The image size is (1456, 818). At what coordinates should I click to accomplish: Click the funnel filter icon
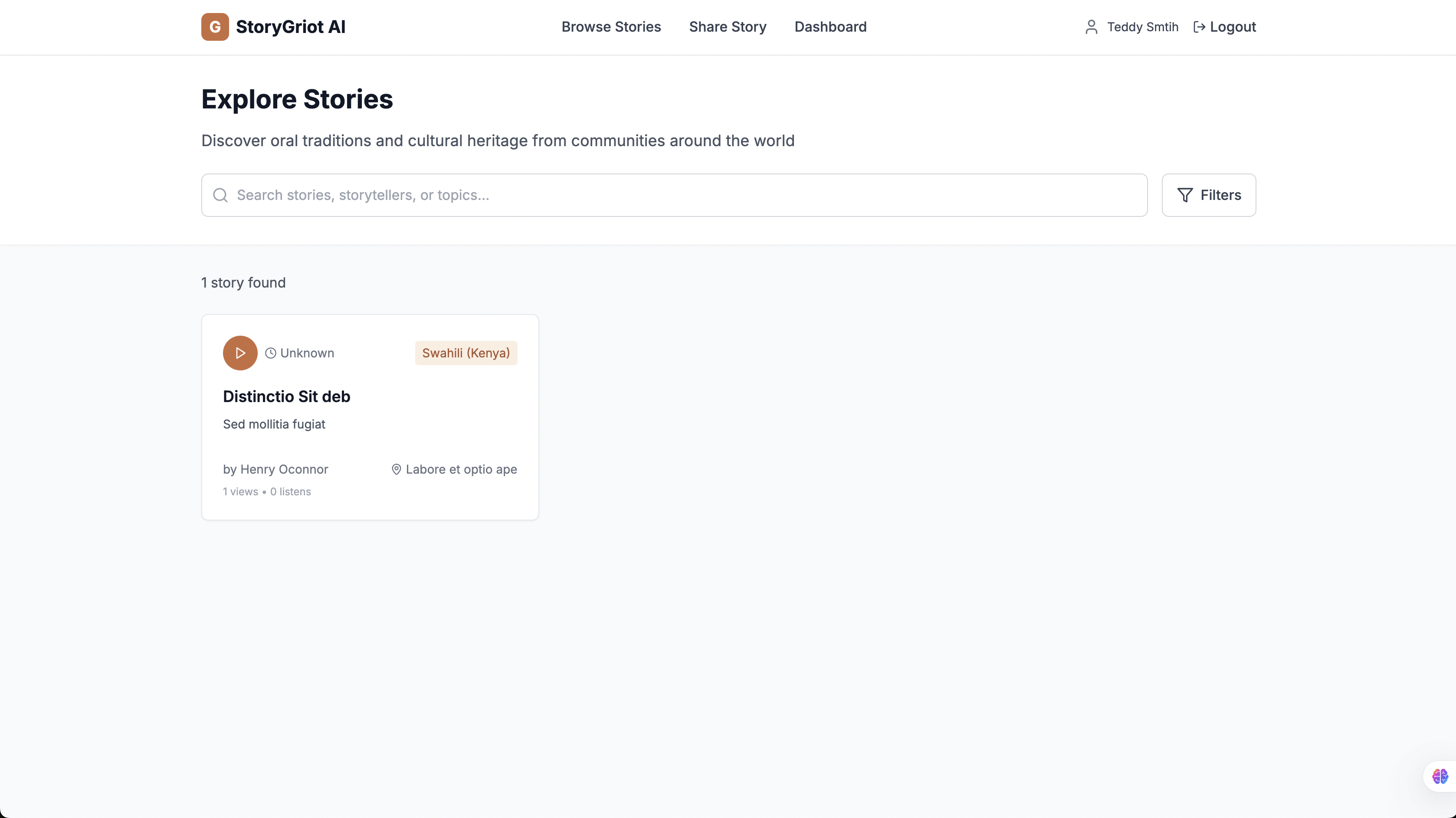(1185, 195)
